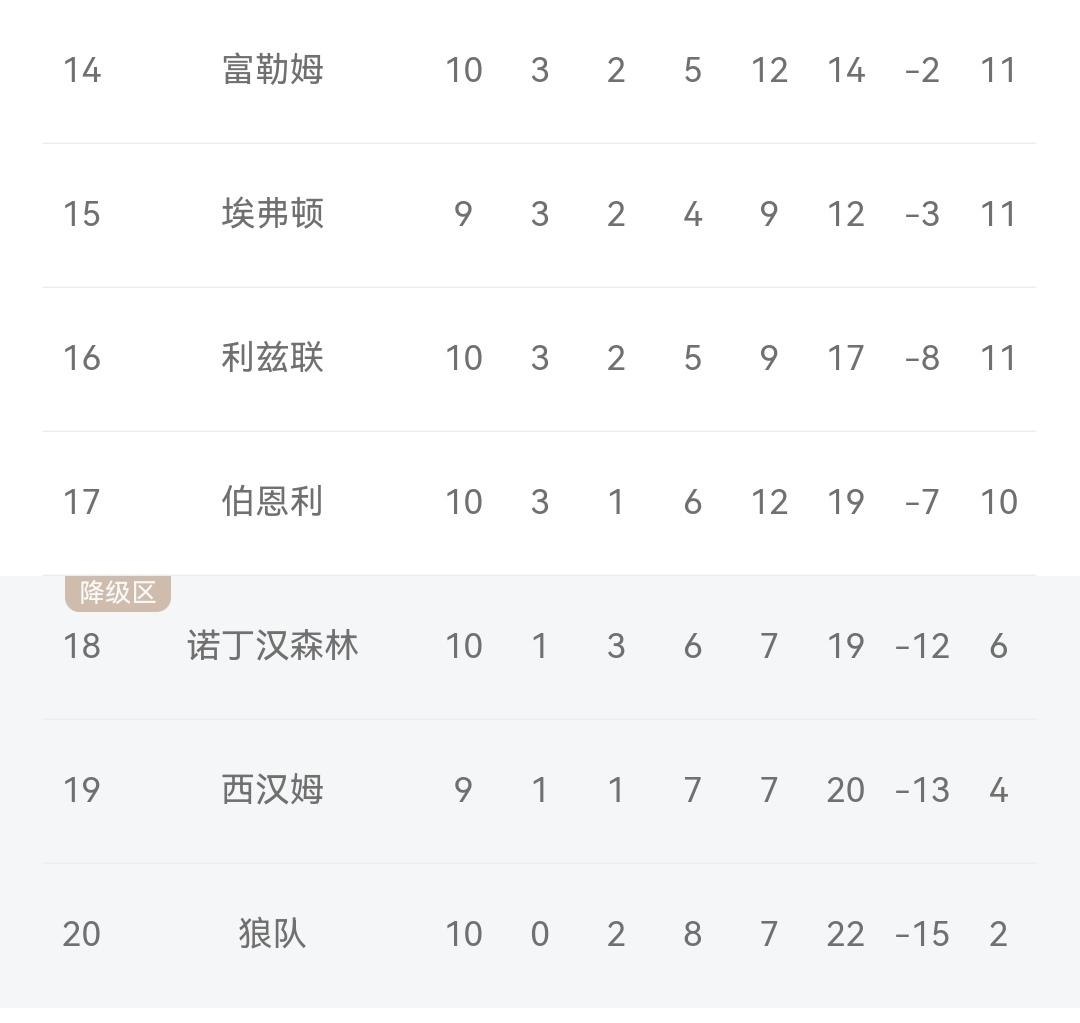Click rank number 19
This screenshot has width=1080, height=1023.
coord(82,790)
